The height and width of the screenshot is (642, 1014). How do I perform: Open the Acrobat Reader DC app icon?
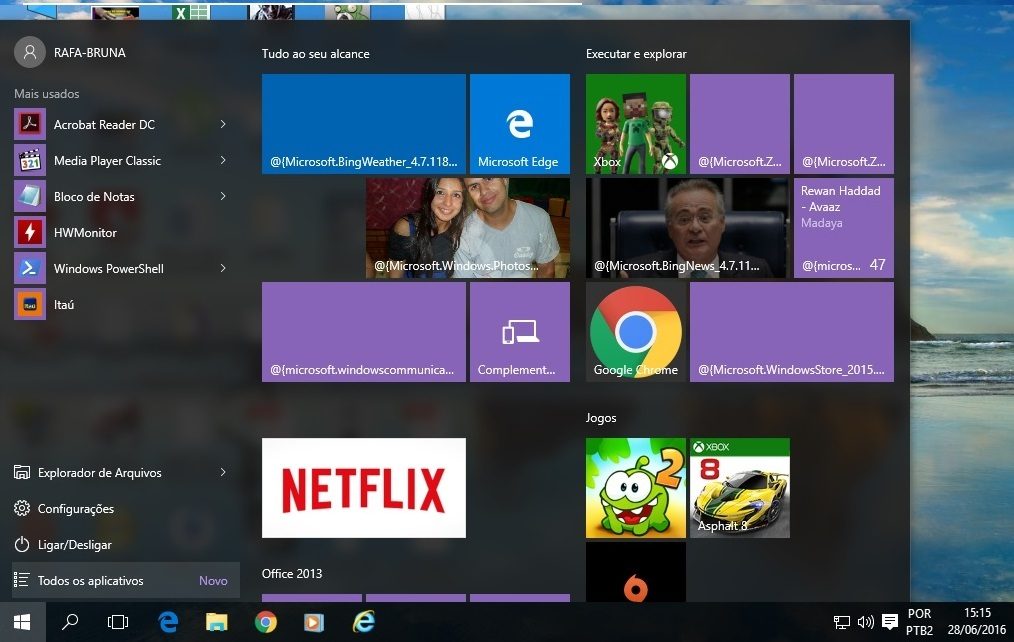[30, 124]
